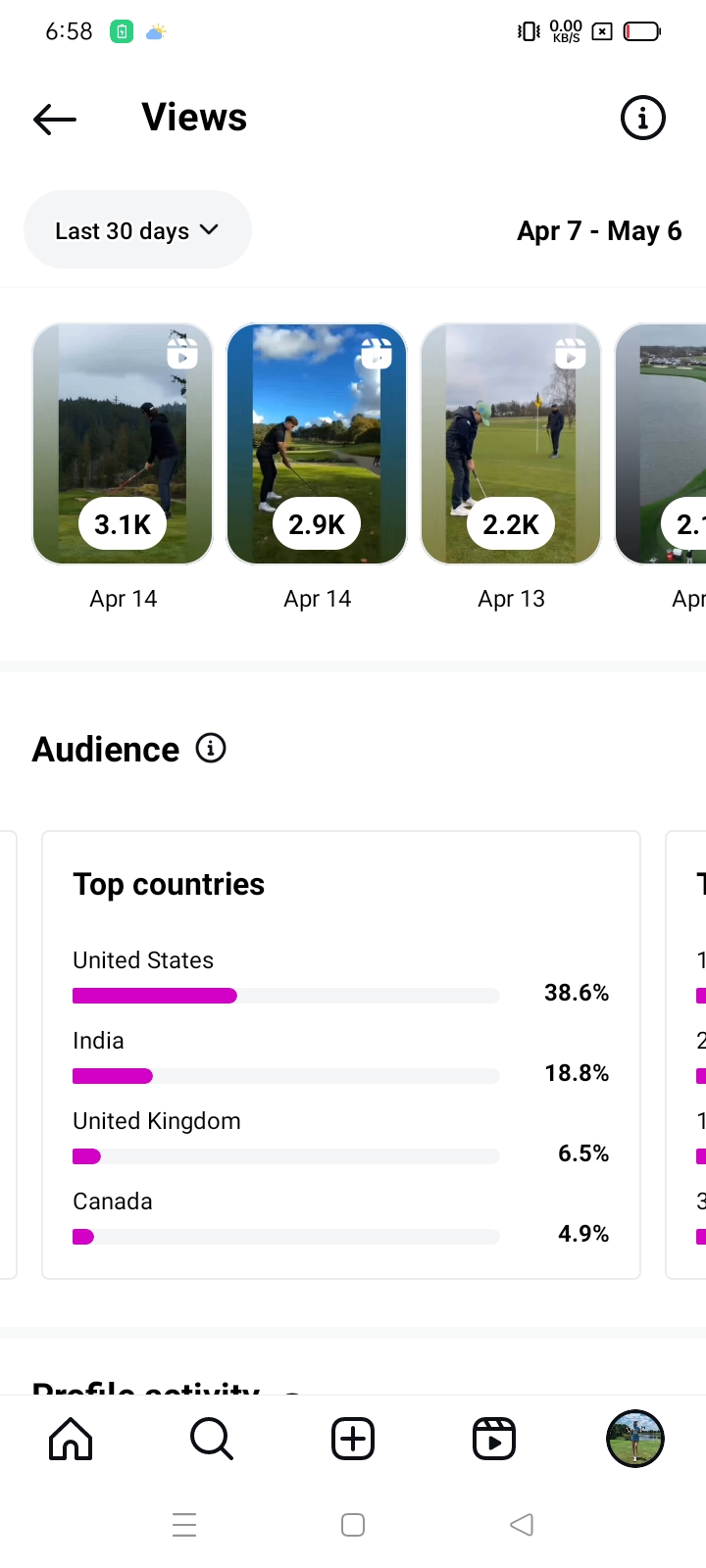The width and height of the screenshot is (706, 1568).
Task: Open the 2.2K views reel thumbnail
Action: pos(511,443)
